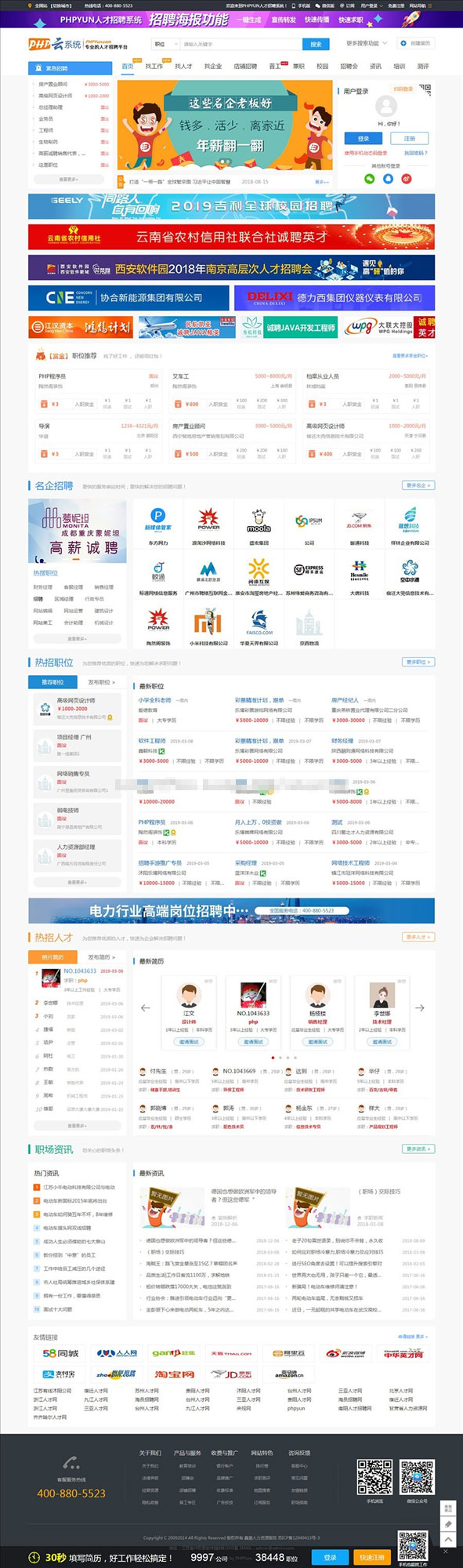Click 更多名企 link beside 名企招聘 heading
463x1568 pixels.
[x=418, y=485]
